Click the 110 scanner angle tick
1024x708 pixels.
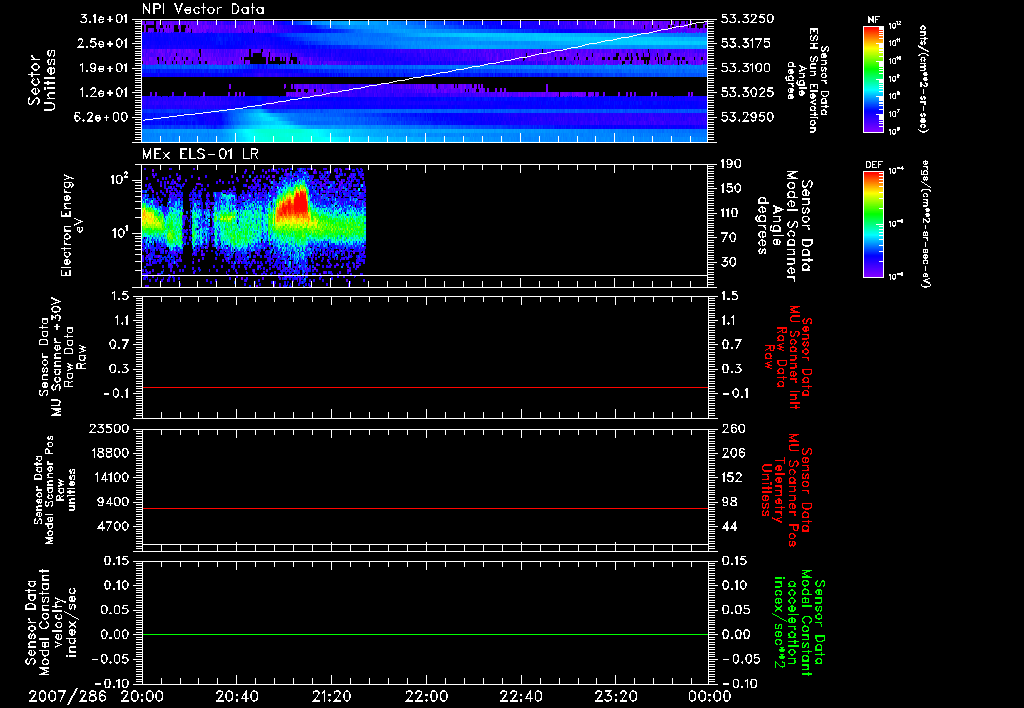pos(731,213)
